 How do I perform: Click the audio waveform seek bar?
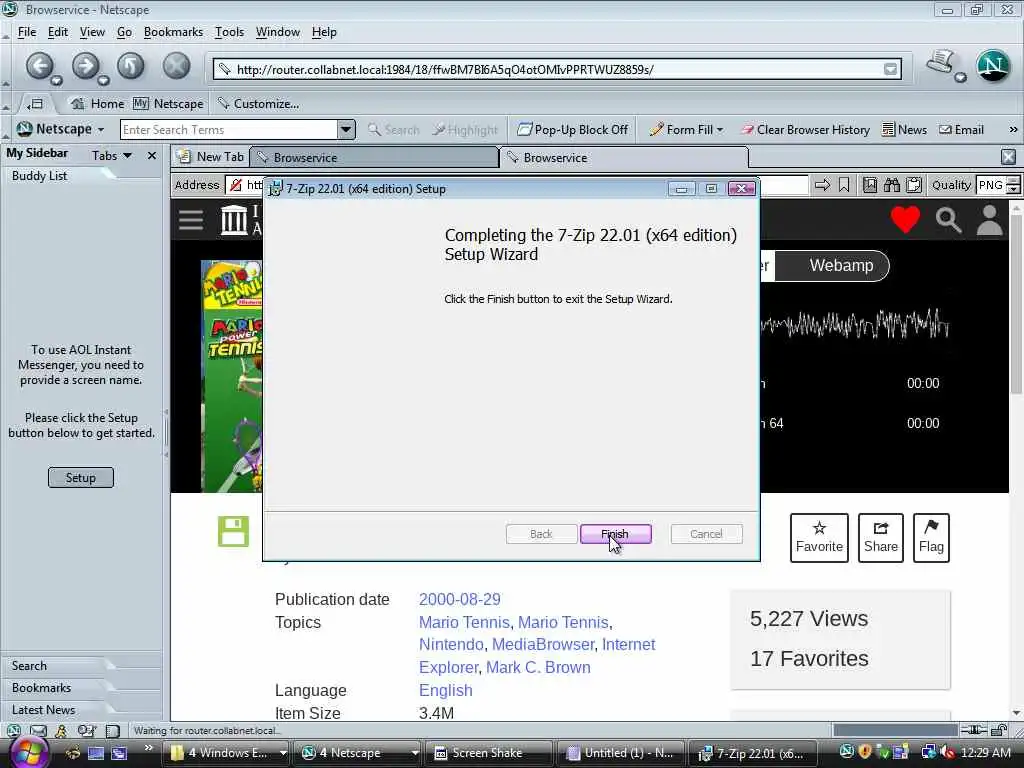coord(855,323)
